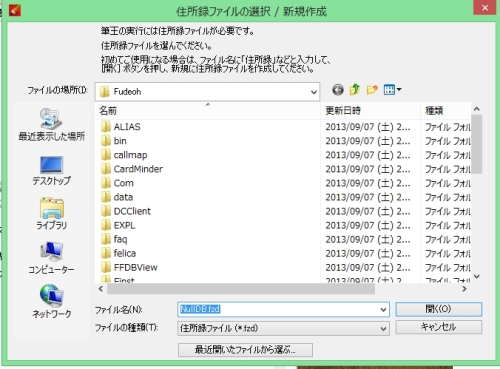Click the date cell of the data row

click(368, 197)
